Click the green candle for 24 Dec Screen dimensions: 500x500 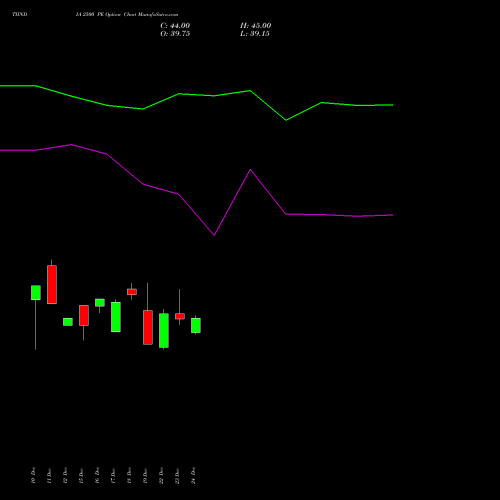click(196, 326)
